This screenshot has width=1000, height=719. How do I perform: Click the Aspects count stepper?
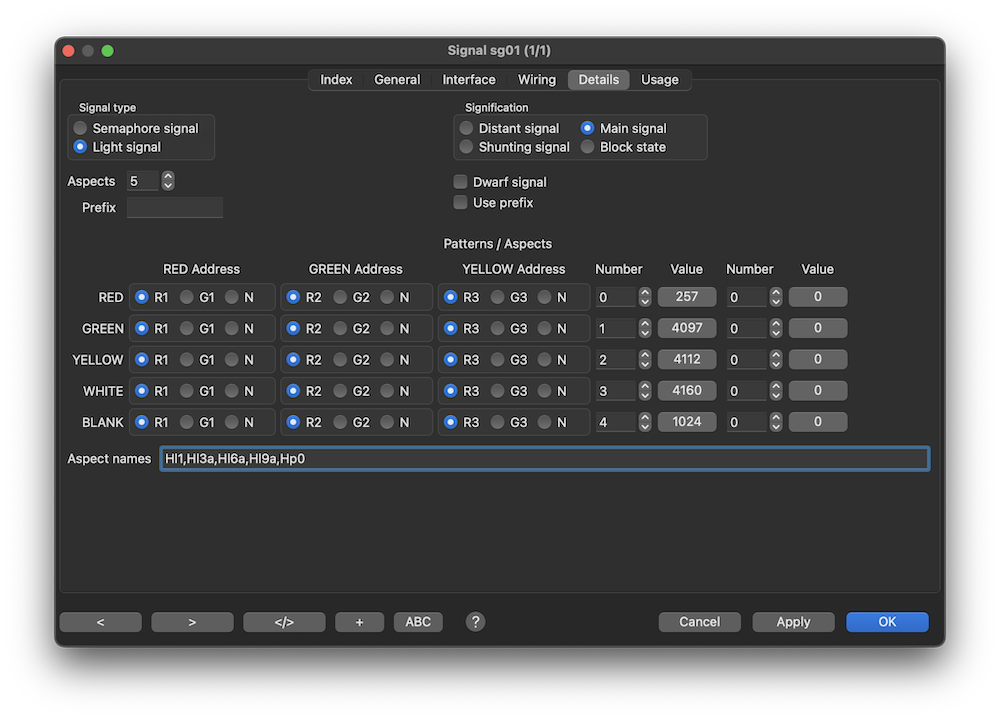click(x=168, y=181)
